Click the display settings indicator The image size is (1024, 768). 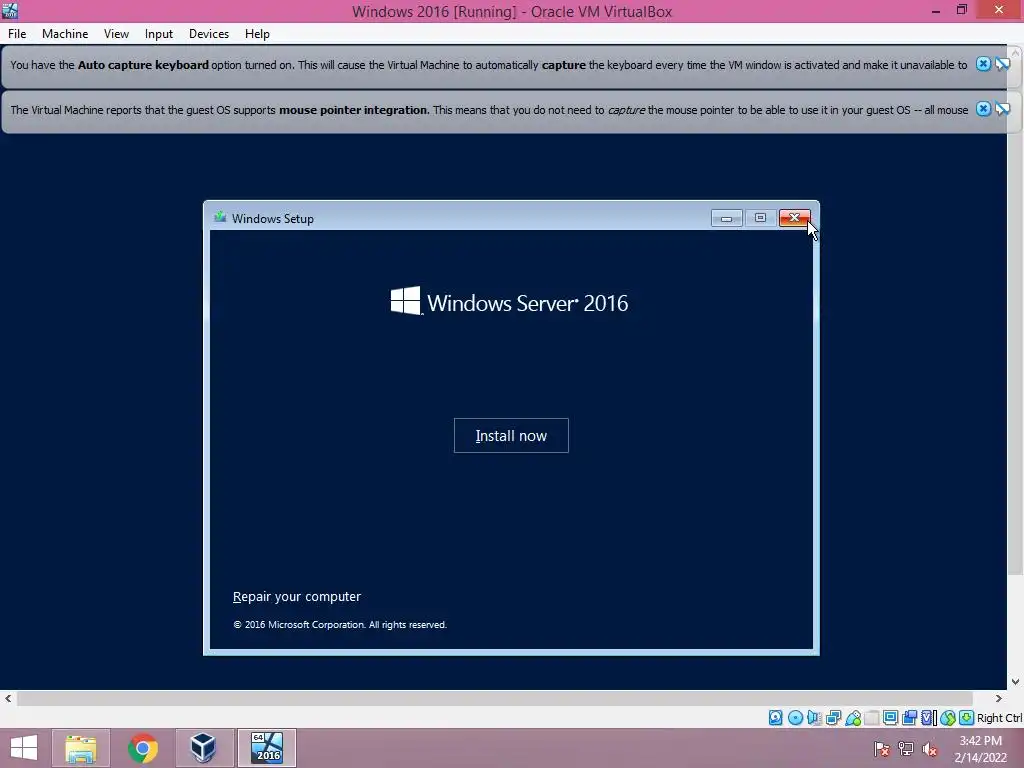(x=891, y=718)
